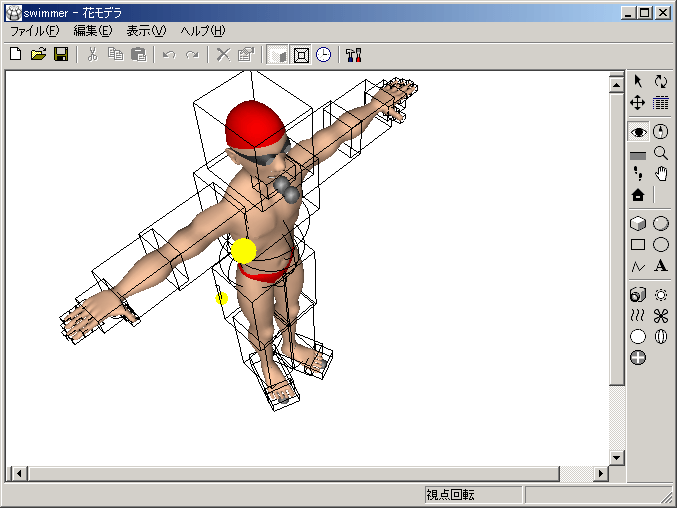Minimize the 花モデラ window
677x508 pixels.
coord(628,13)
